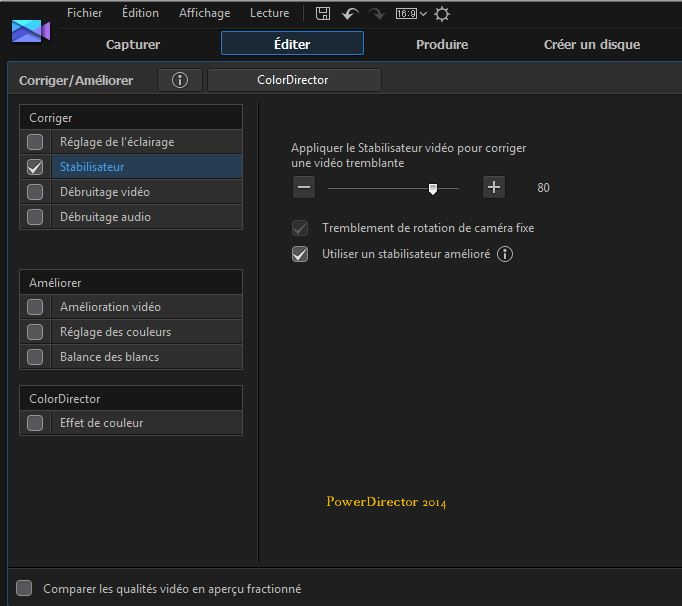This screenshot has height=606, width=682.
Task: Switch to the Produire tab
Action: coord(442,44)
